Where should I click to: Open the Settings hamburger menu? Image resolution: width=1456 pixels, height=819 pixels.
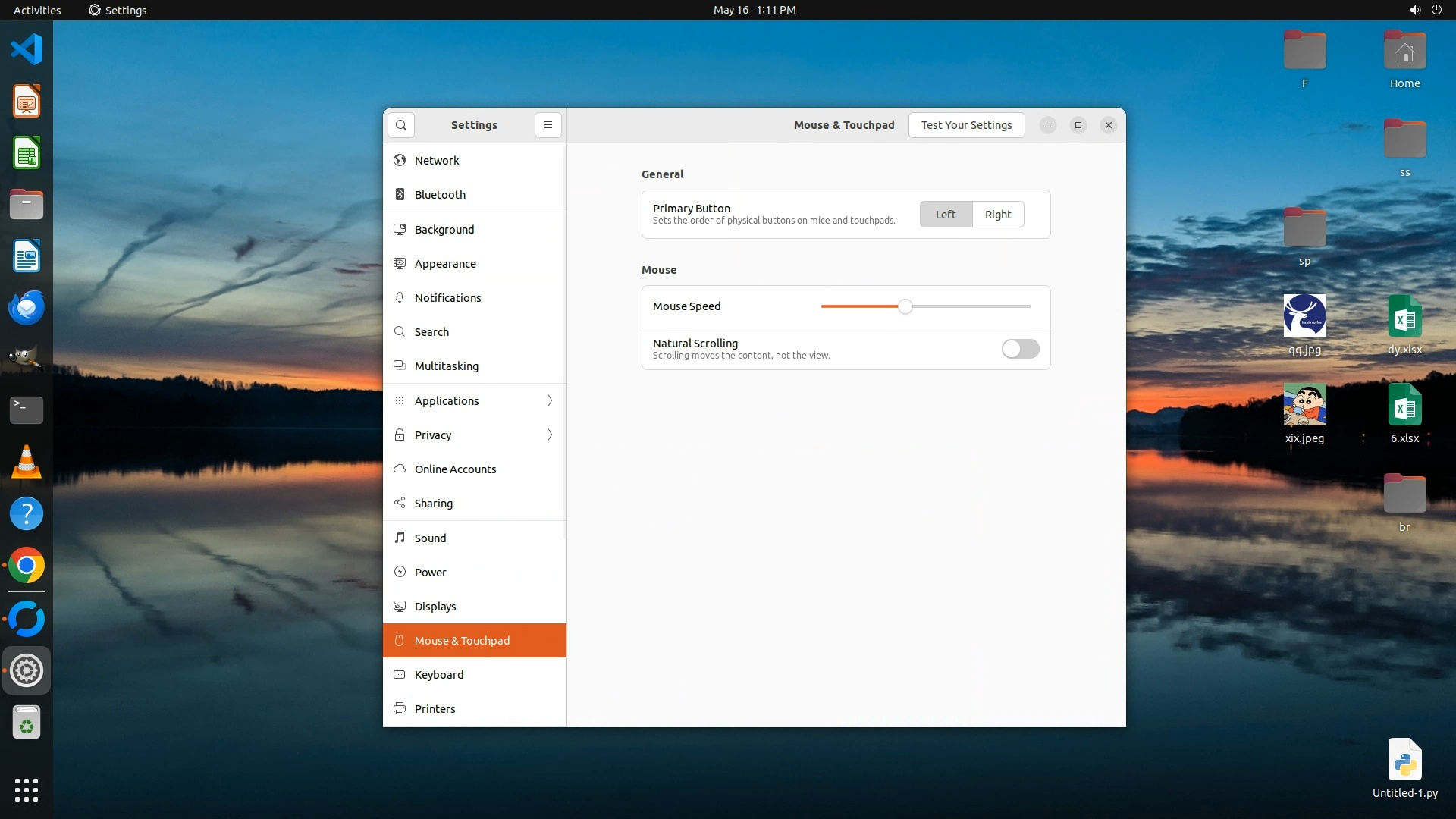tap(548, 125)
